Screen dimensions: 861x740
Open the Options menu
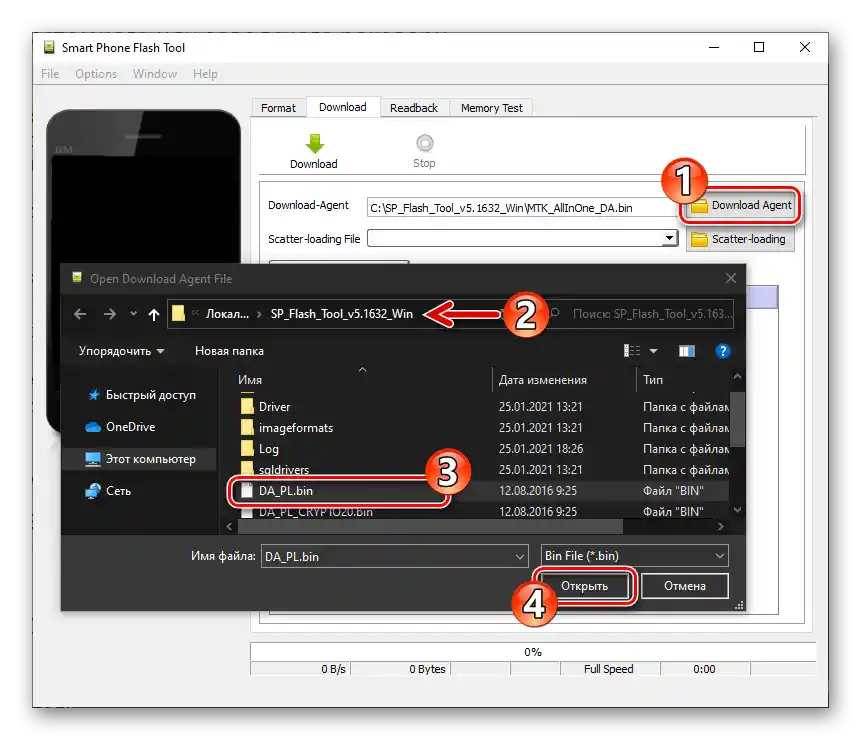pyautogui.click(x=96, y=74)
